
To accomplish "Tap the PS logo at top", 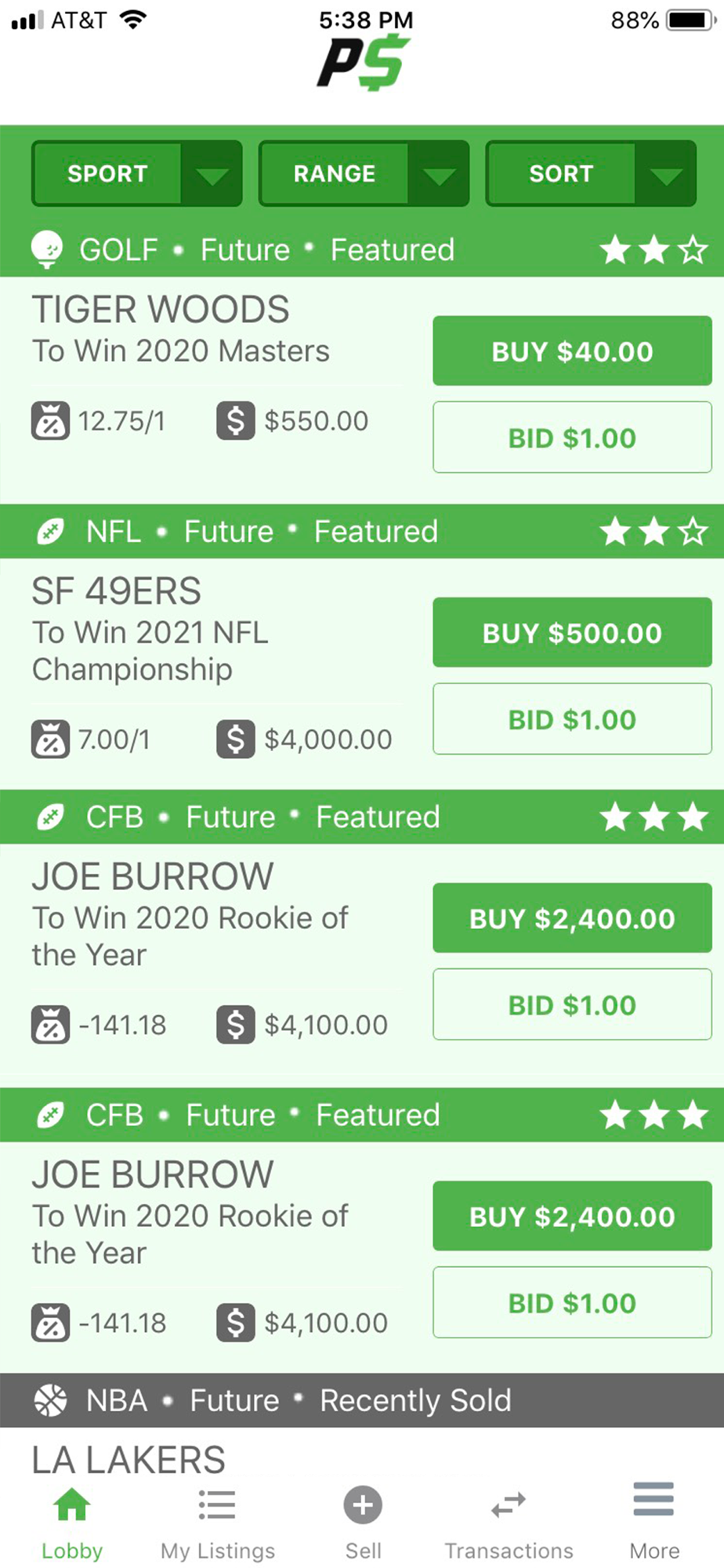I will 364,63.
